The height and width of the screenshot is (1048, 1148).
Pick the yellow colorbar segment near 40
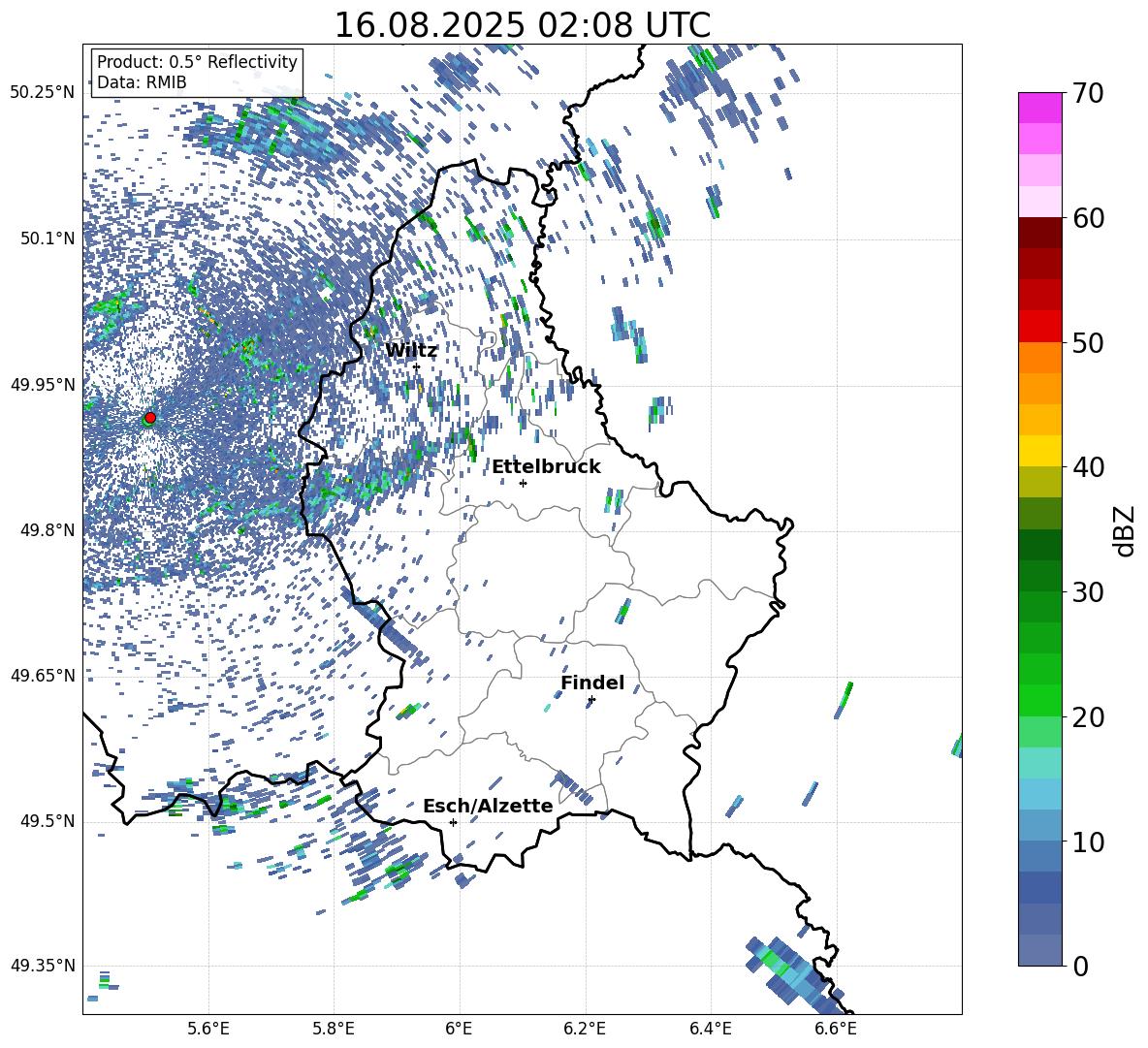coord(1039,451)
